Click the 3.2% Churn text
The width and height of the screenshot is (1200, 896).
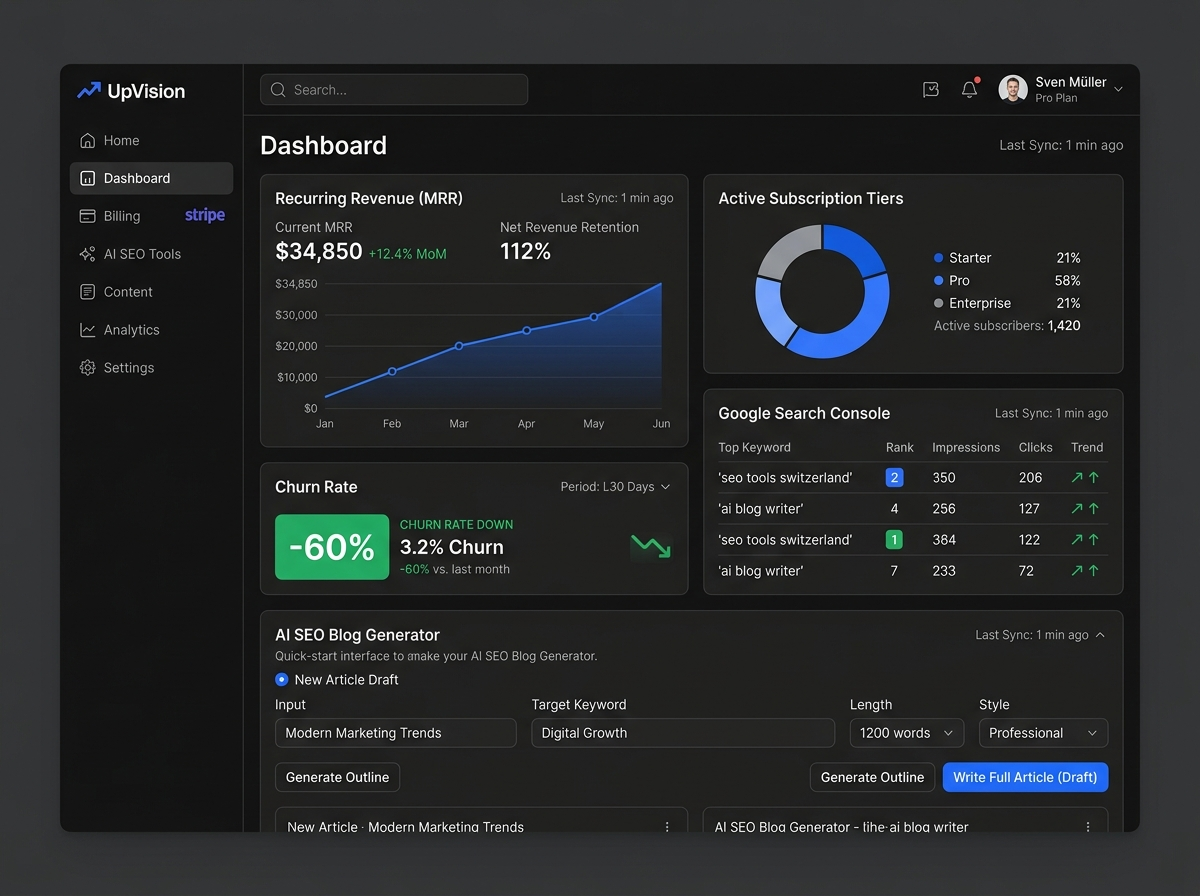452,547
